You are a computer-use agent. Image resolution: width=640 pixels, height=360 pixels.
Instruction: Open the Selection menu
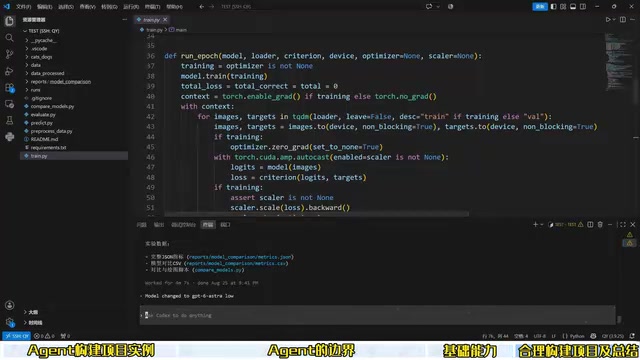click(66, 7)
